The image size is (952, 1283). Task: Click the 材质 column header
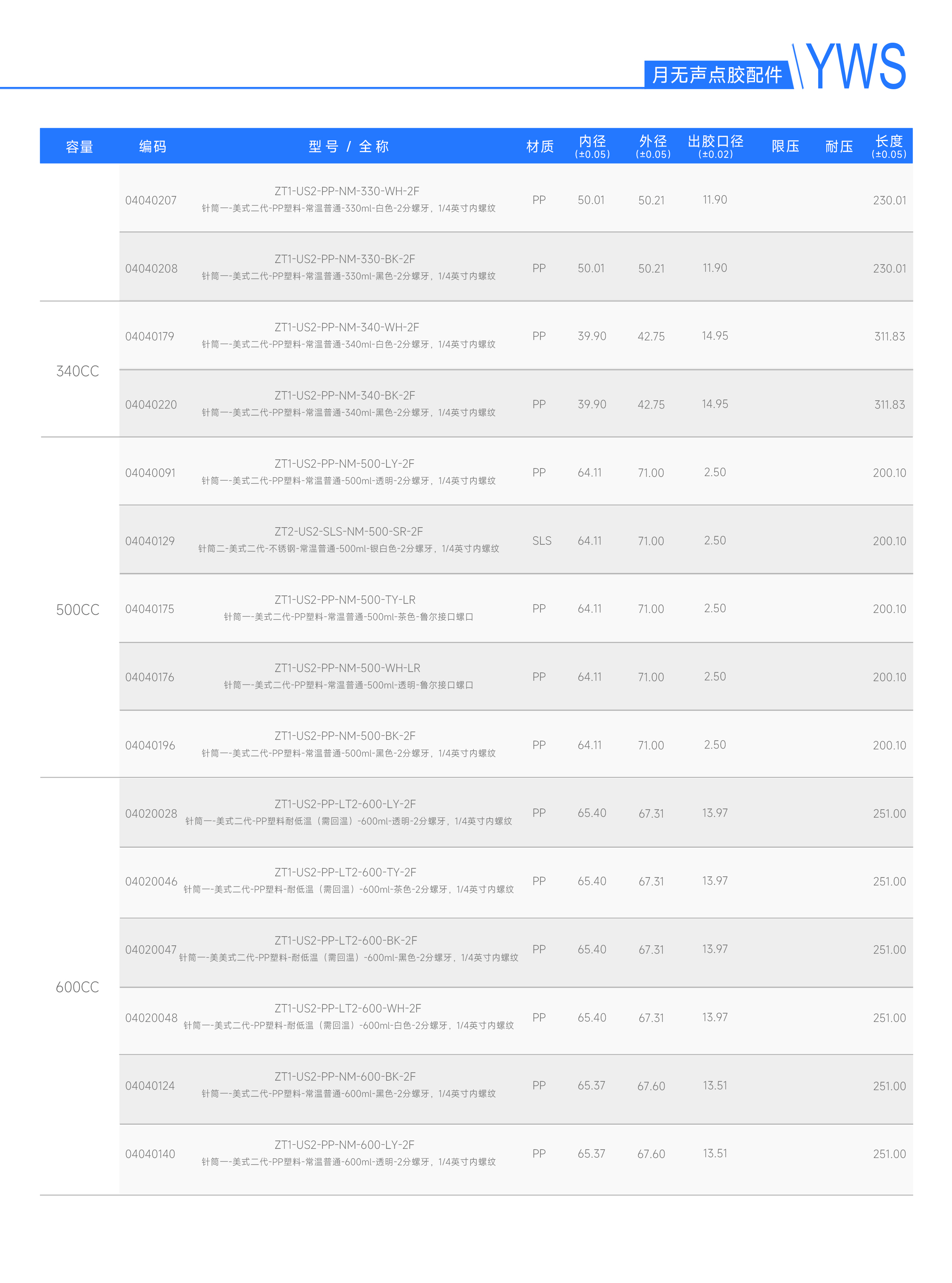[540, 146]
